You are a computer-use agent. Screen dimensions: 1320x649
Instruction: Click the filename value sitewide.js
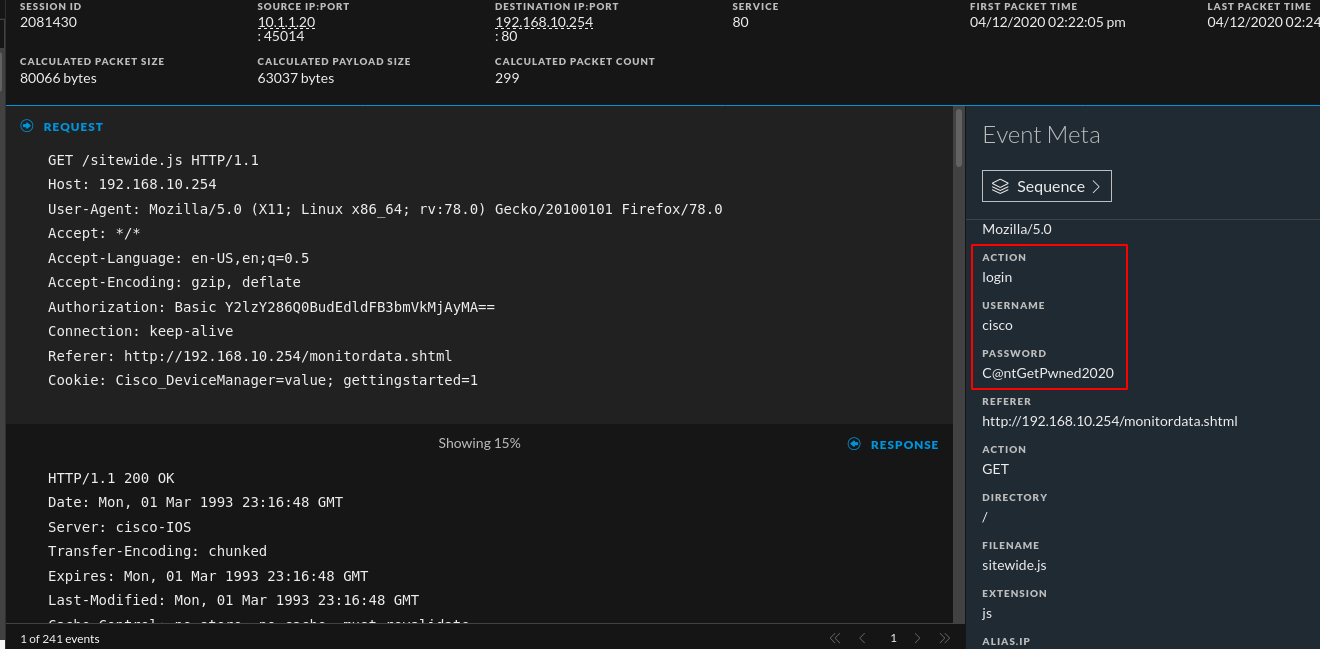(x=1014, y=565)
